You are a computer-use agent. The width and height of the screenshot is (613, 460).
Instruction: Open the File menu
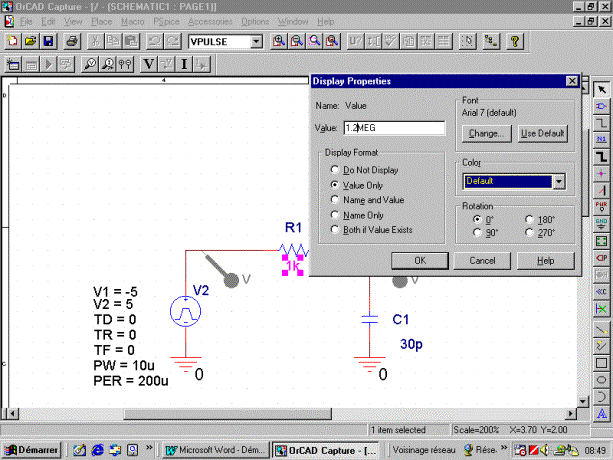coord(26,21)
